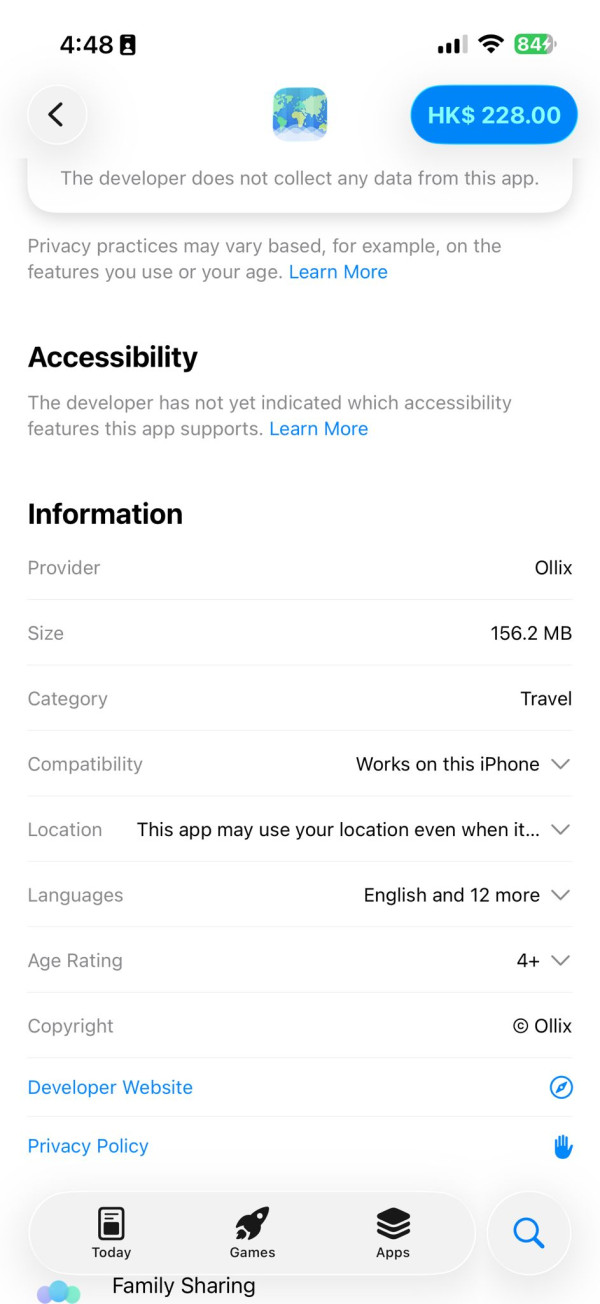This screenshot has width=600, height=1304.
Task: Open the Developer Website link
Action: [x=110, y=1087]
